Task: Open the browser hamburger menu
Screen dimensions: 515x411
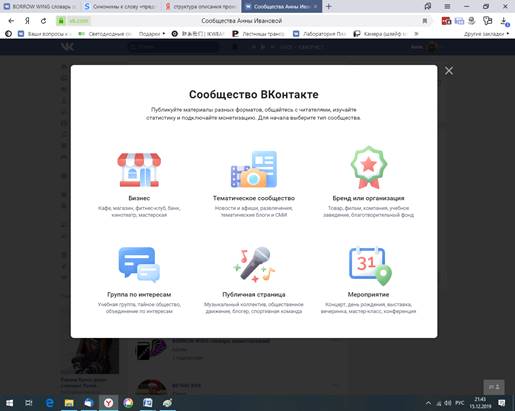Action: [447, 6]
